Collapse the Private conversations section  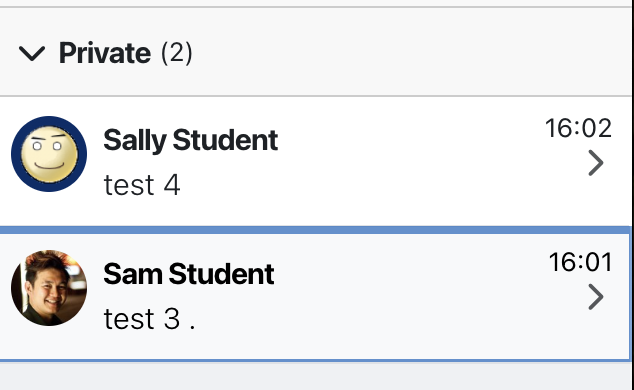(x=32, y=54)
